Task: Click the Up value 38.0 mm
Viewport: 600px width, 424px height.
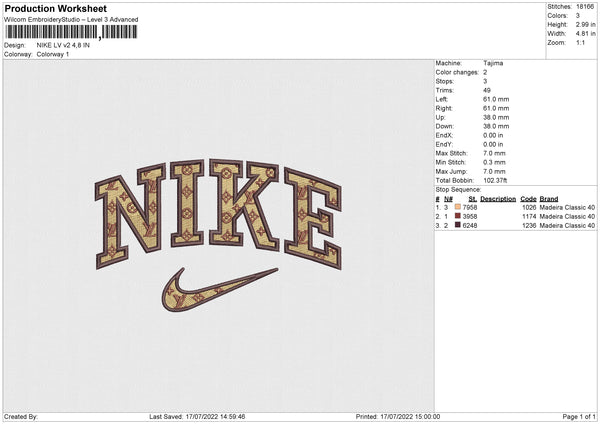Action: 496,117
